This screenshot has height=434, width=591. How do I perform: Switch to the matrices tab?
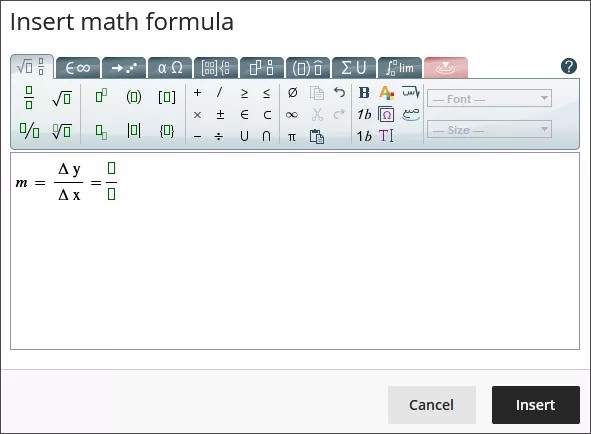tap(216, 68)
